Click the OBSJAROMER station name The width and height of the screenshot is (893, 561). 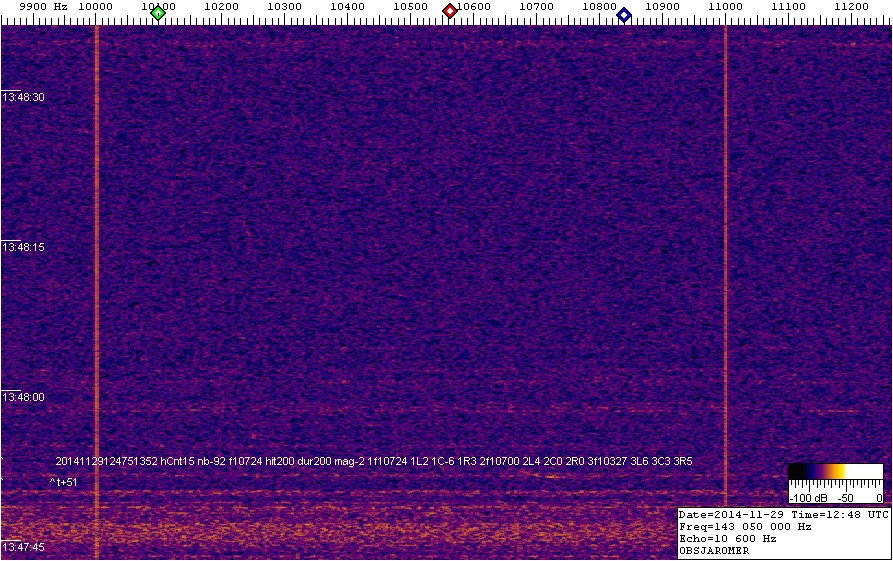point(715,551)
